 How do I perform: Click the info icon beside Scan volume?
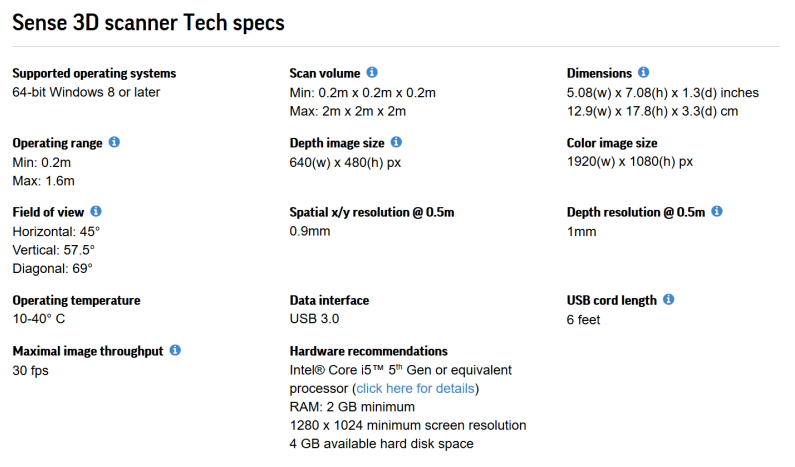tap(372, 72)
